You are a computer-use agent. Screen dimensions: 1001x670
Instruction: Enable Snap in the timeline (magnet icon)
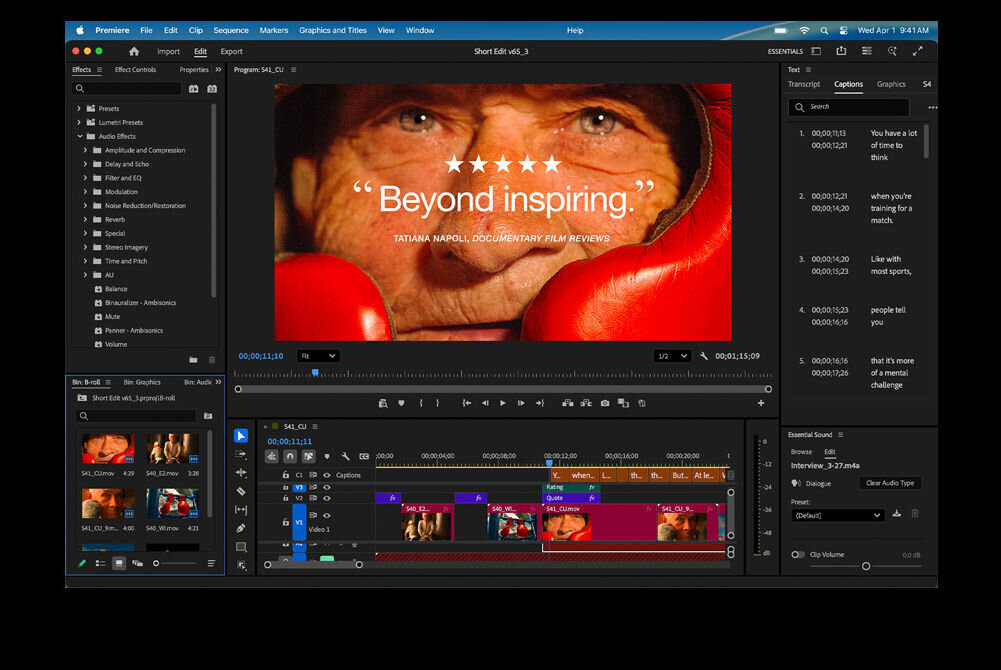(290, 457)
